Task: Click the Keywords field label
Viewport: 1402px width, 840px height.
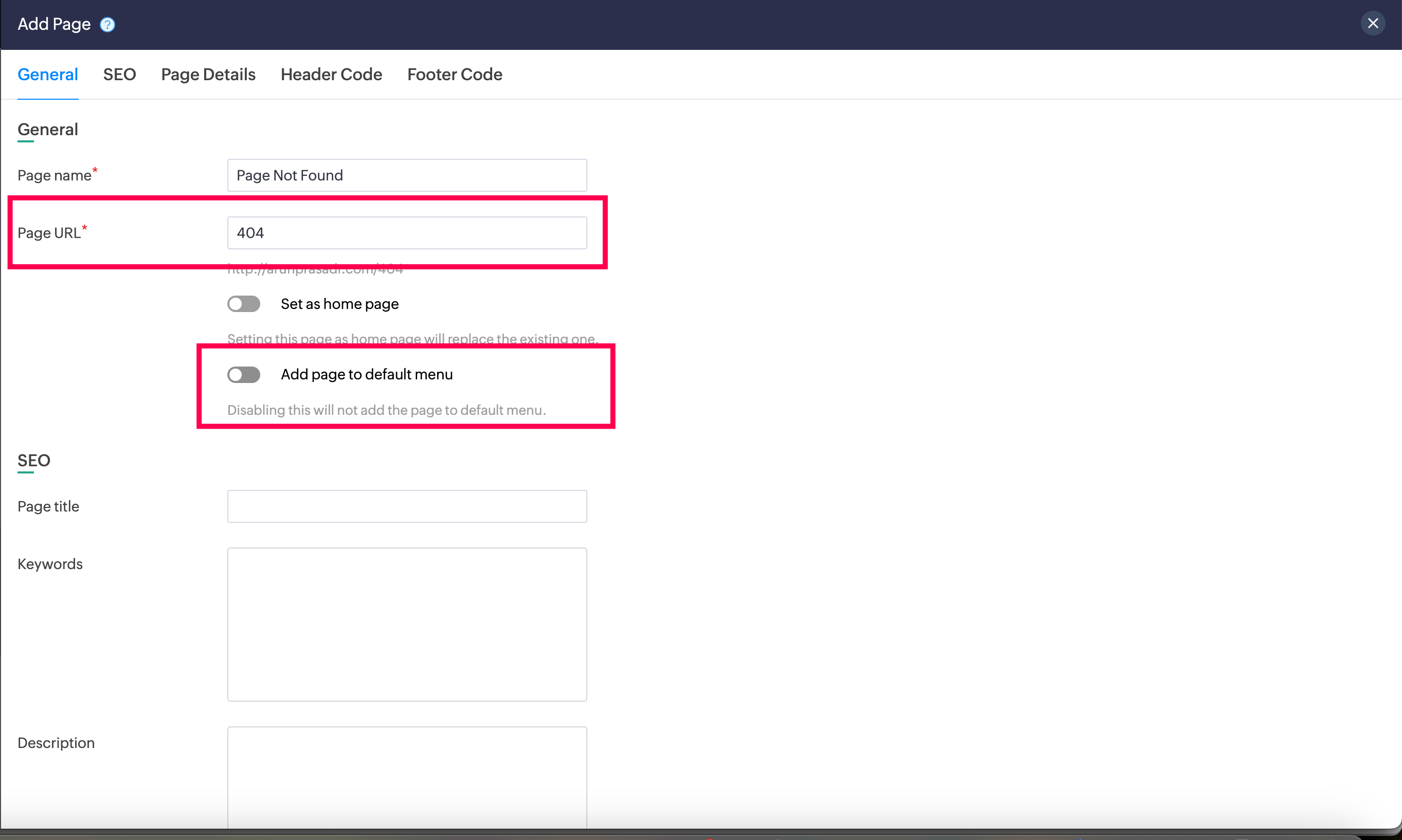Action: coord(50,564)
